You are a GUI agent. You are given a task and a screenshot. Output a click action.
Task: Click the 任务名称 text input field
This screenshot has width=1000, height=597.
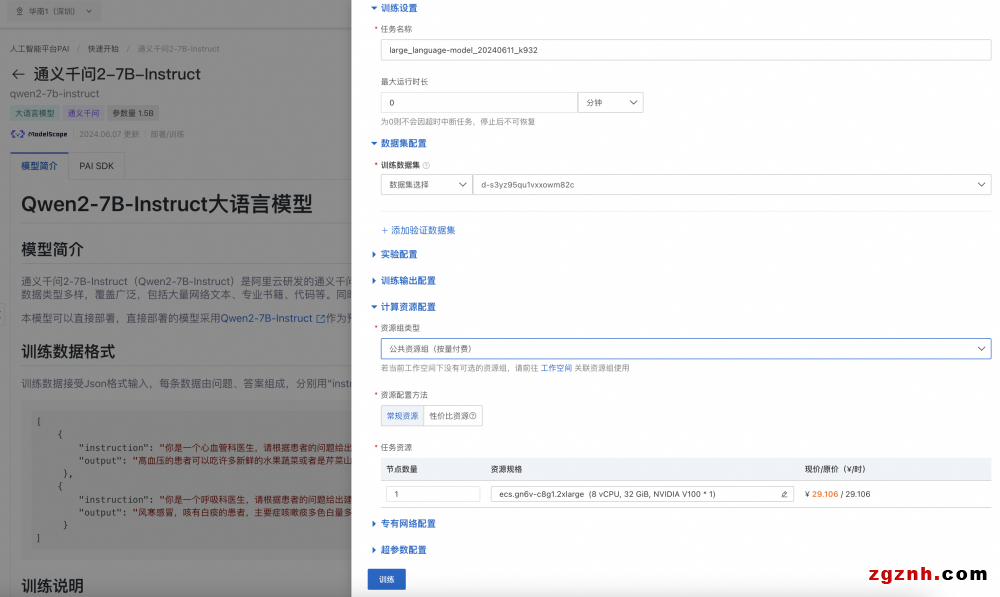pos(685,50)
